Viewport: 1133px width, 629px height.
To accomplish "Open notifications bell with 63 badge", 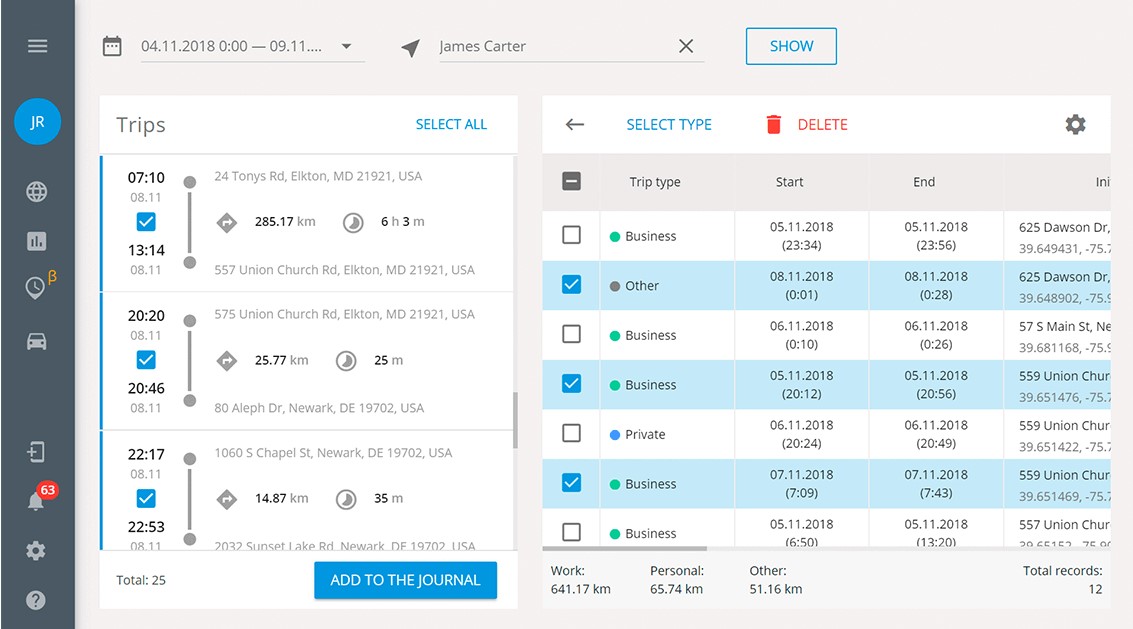I will (37, 500).
